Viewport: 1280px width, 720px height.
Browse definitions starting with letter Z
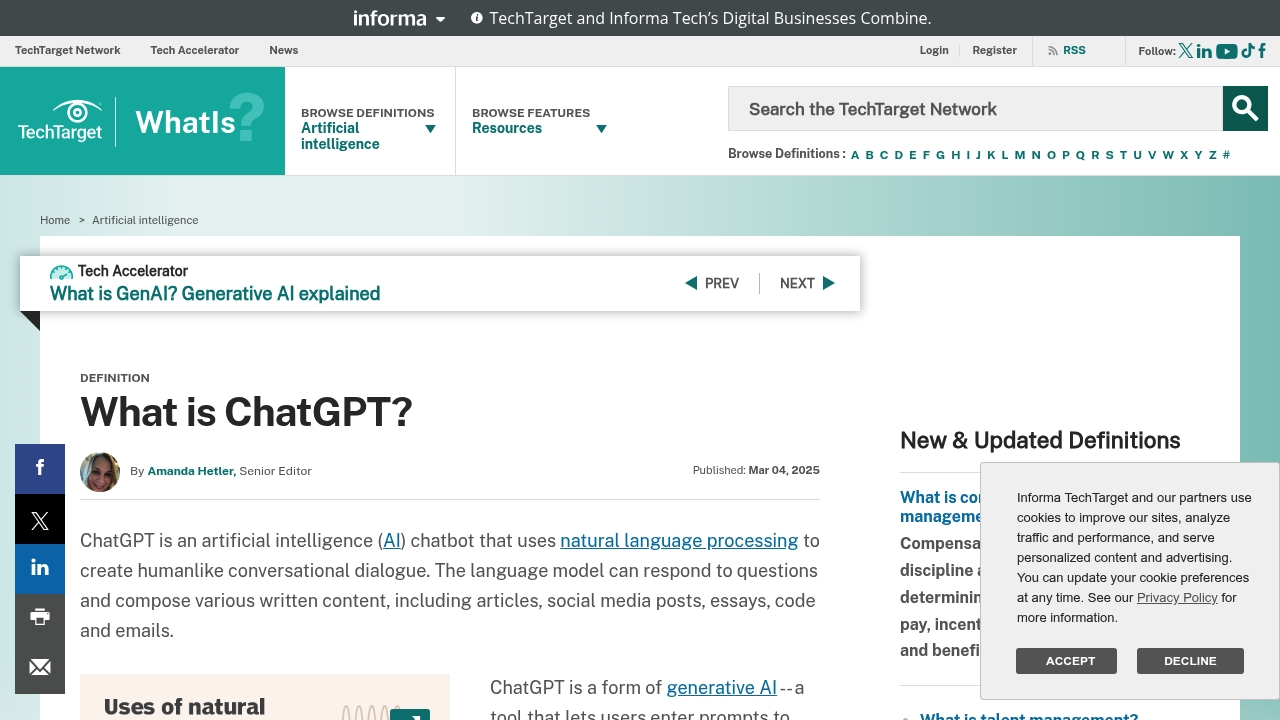click(1213, 155)
